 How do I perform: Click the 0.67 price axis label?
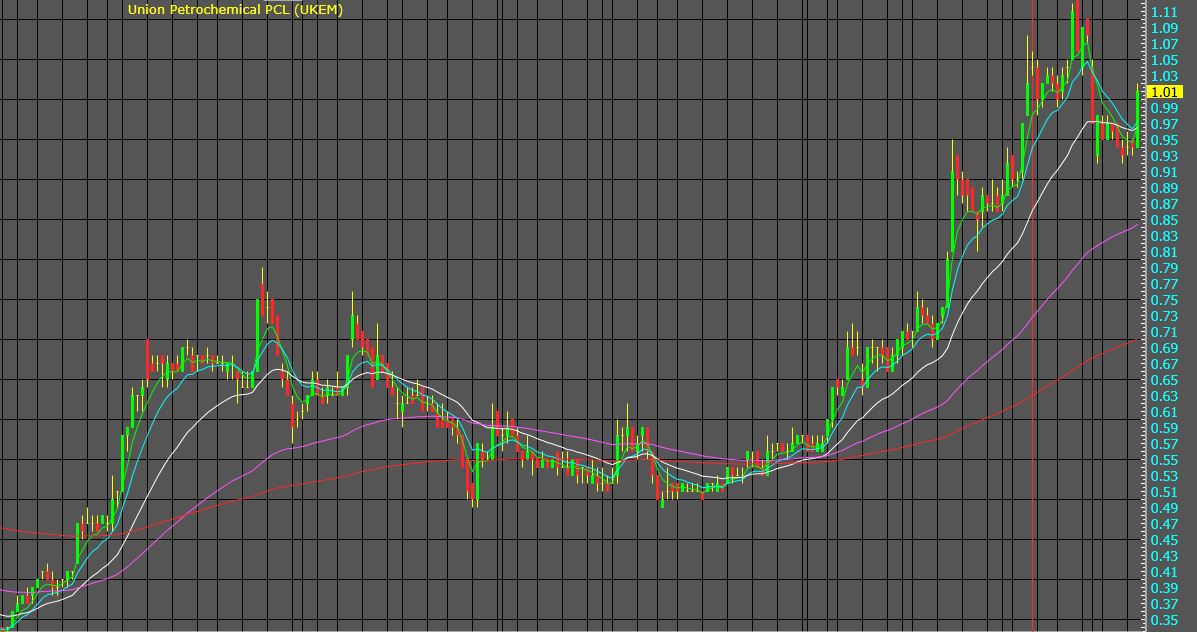pyautogui.click(x=1164, y=363)
